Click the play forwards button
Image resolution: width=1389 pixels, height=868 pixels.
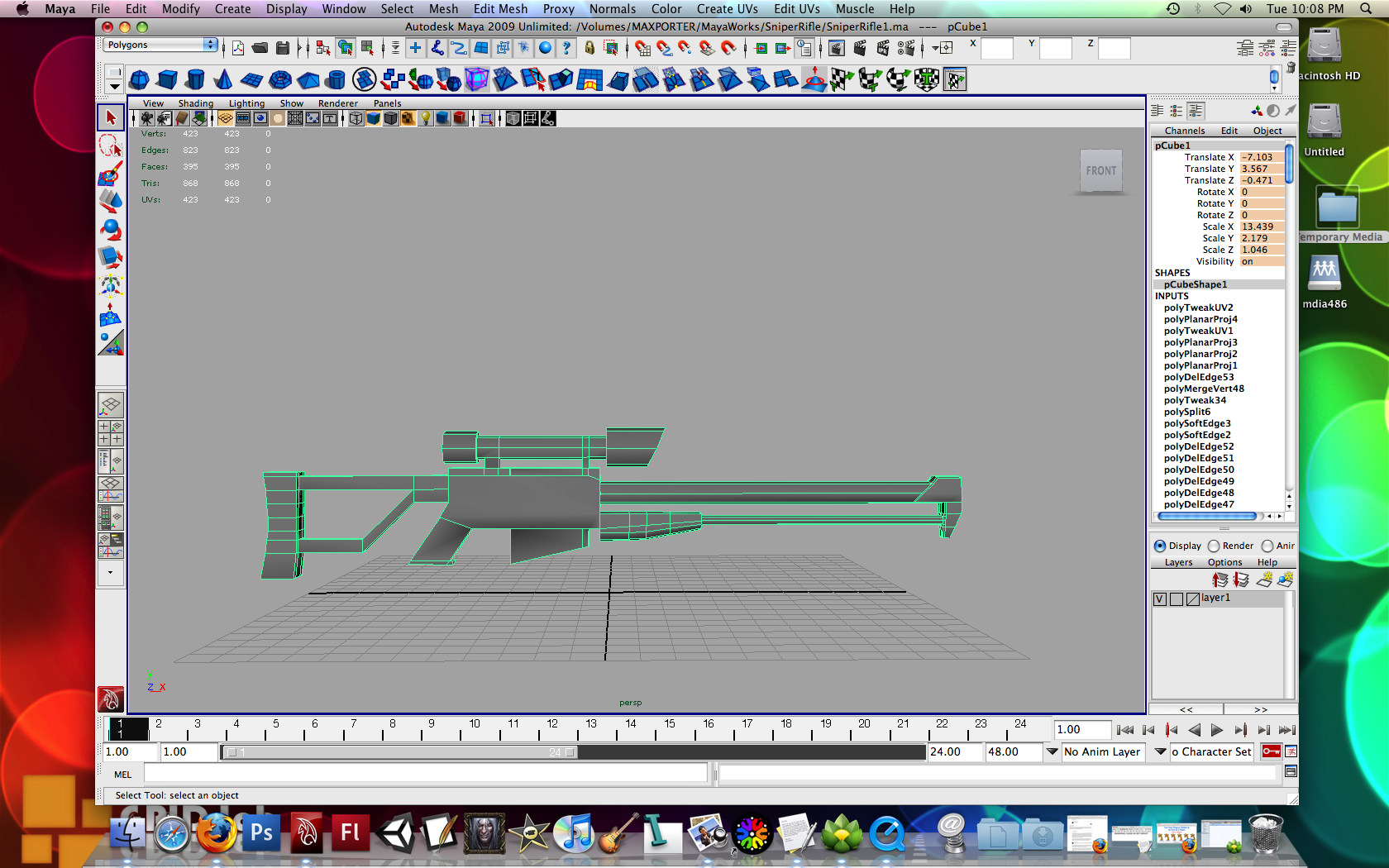pyautogui.click(x=1216, y=730)
